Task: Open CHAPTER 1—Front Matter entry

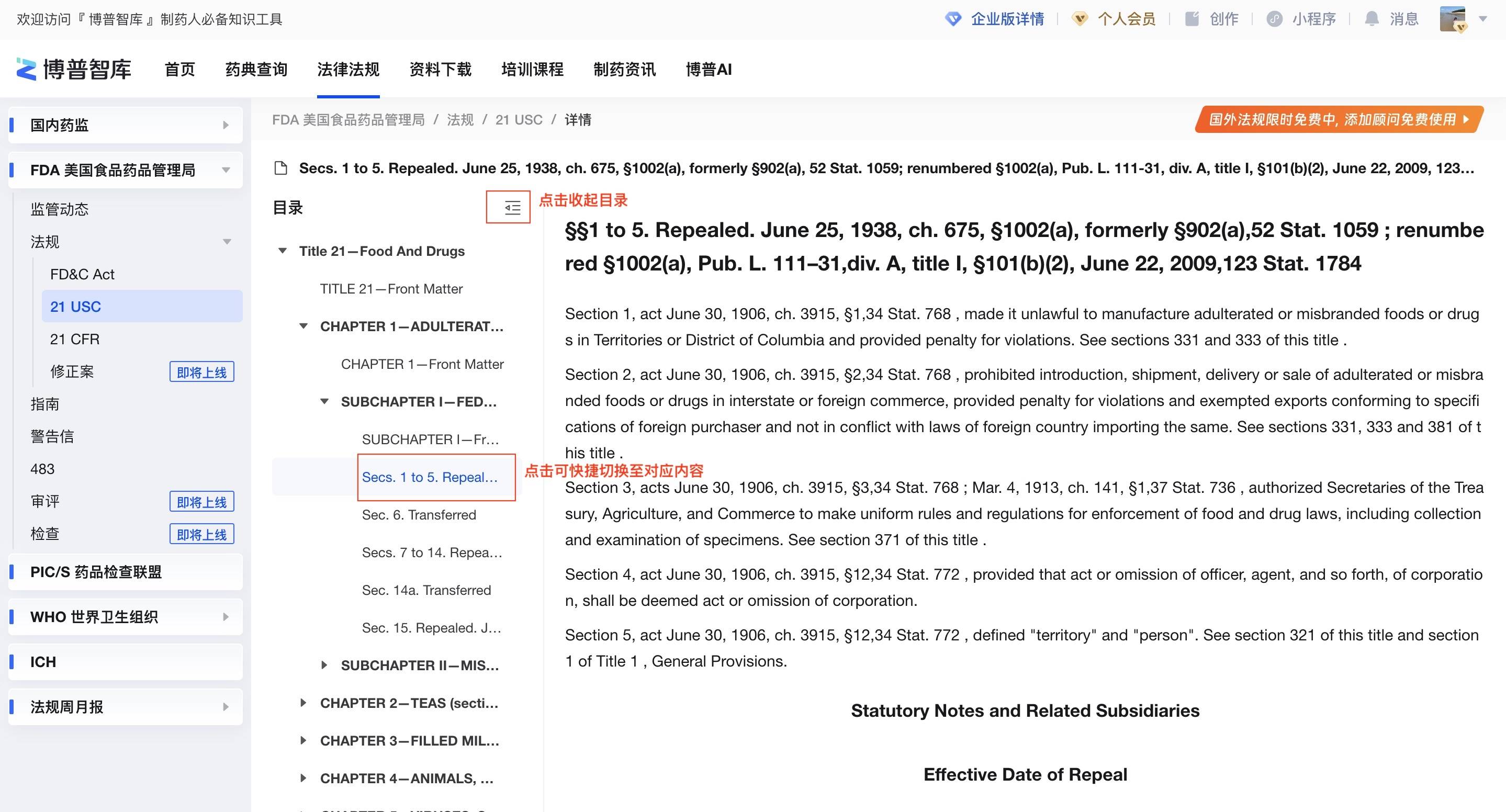Action: [422, 364]
